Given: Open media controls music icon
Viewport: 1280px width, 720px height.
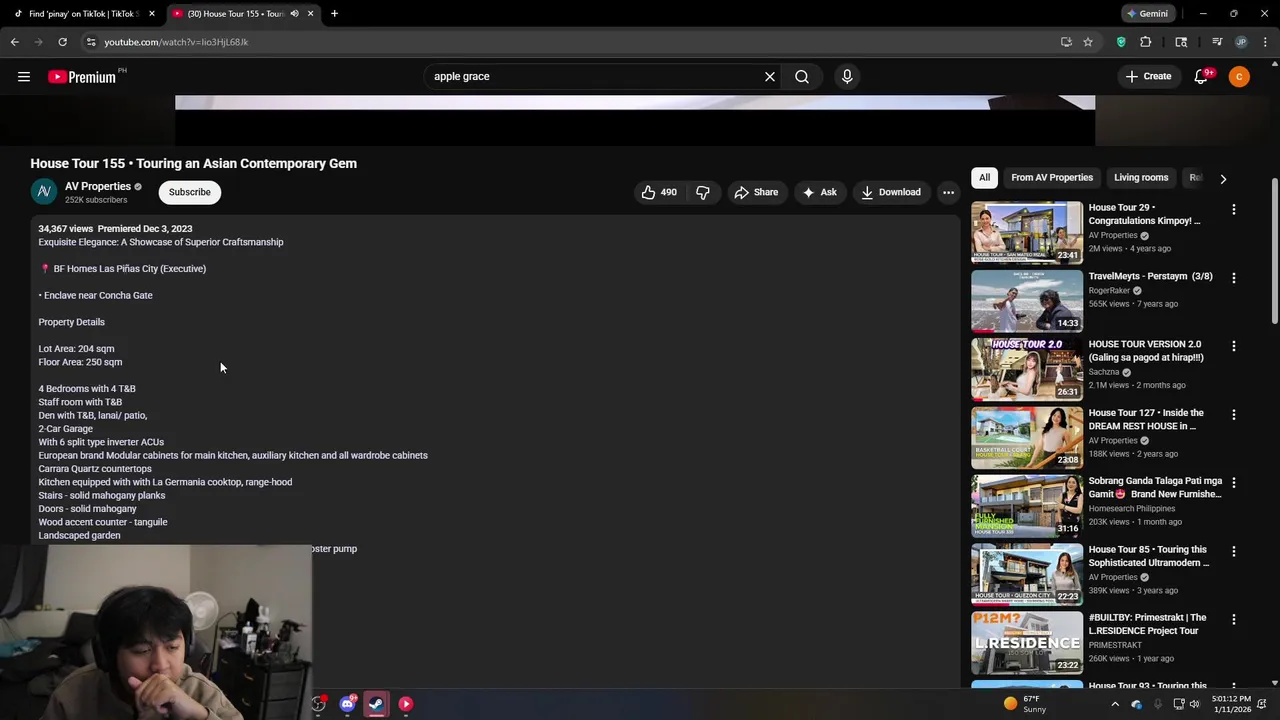Looking at the screenshot, I should pyautogui.click(x=1216, y=42).
